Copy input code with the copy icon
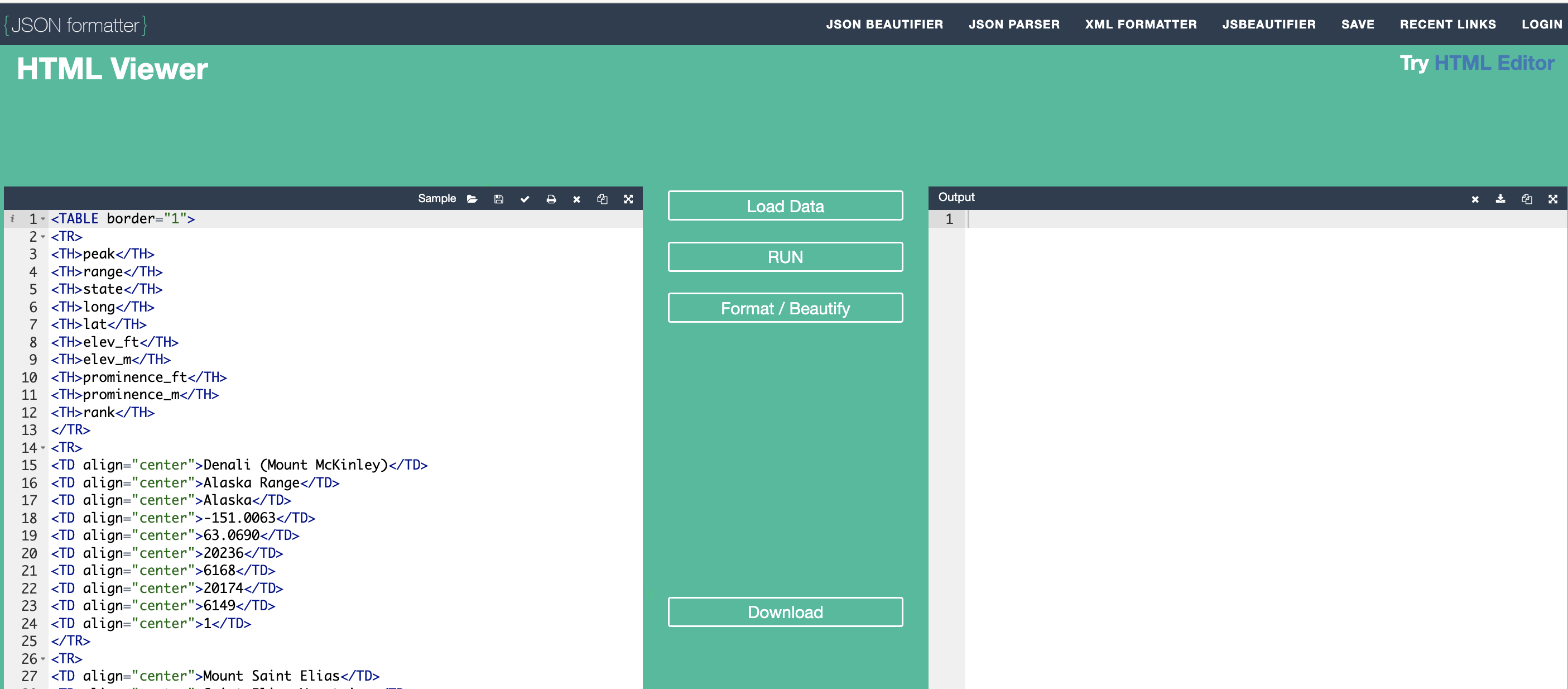1568x689 pixels. pos(602,199)
